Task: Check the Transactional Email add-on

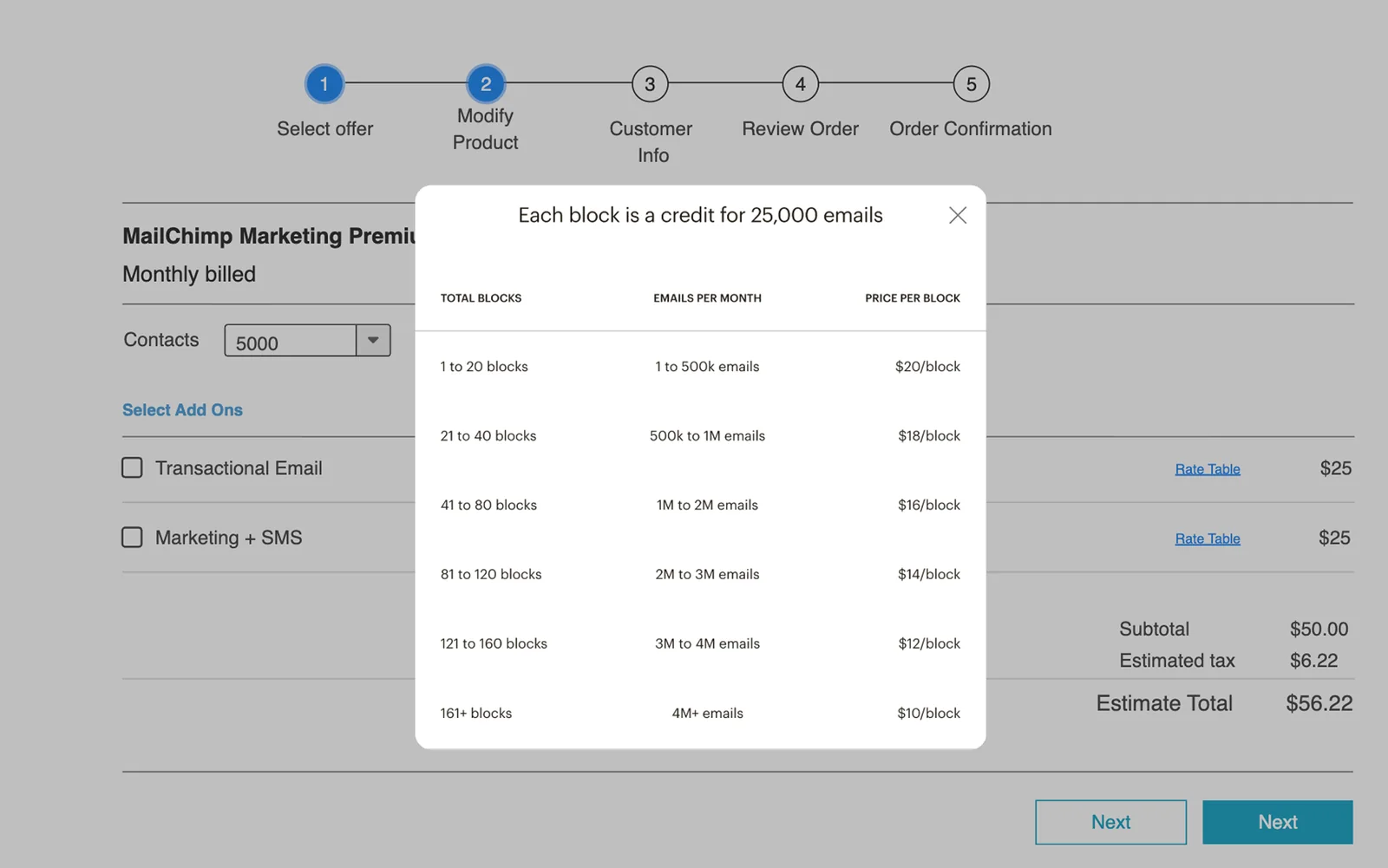Action: (132, 468)
